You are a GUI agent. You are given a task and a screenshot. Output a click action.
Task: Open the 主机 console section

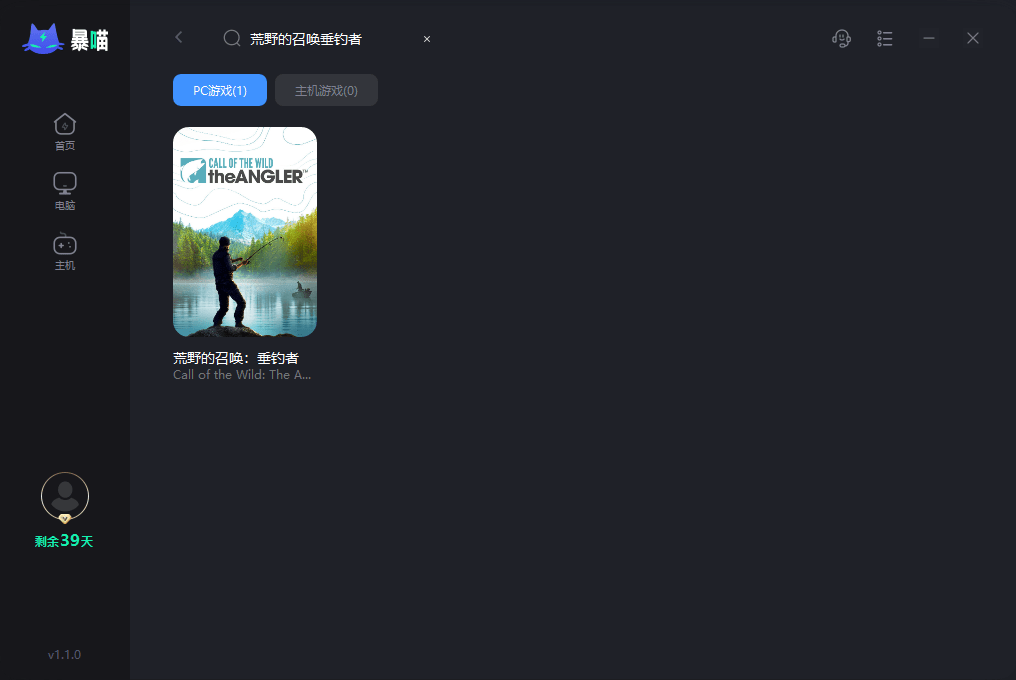(x=65, y=252)
